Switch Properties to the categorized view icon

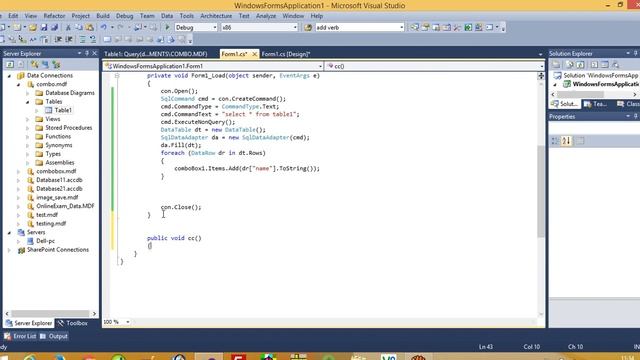coord(555,141)
